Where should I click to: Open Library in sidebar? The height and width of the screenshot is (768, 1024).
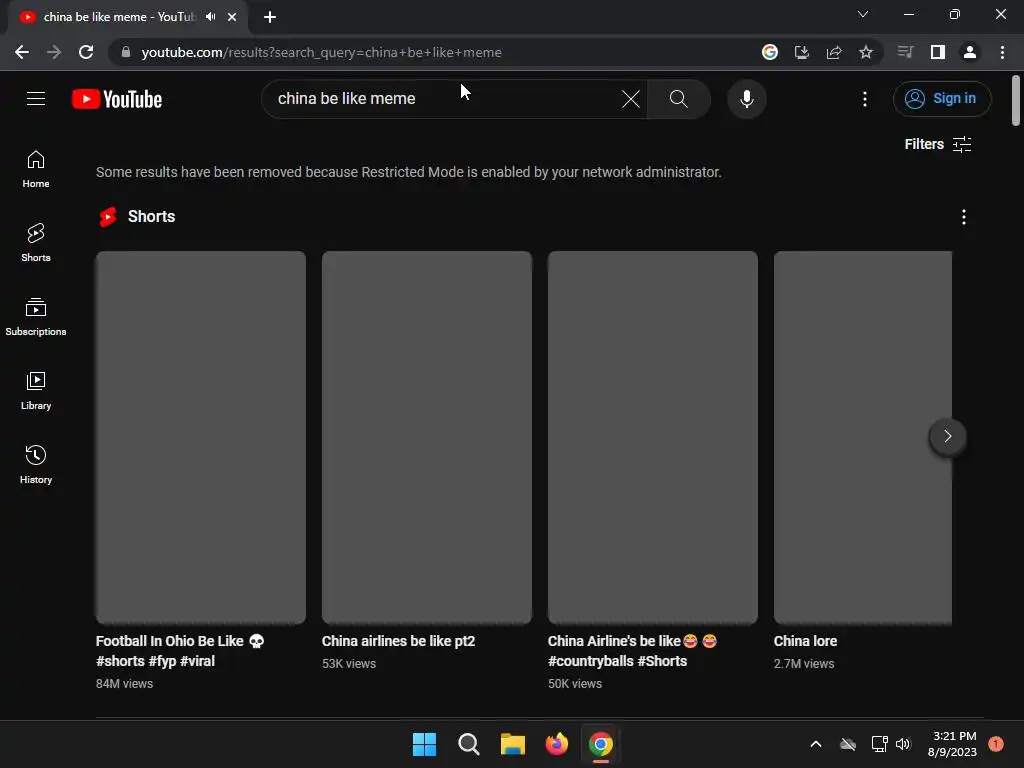coord(36,391)
